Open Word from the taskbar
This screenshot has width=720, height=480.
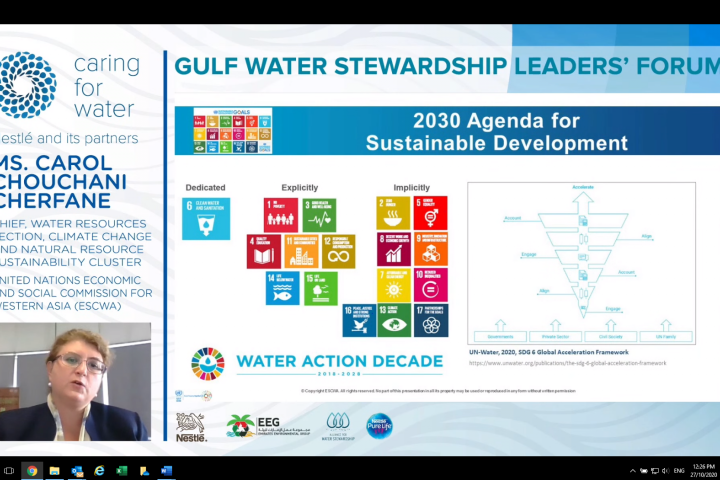point(166,470)
